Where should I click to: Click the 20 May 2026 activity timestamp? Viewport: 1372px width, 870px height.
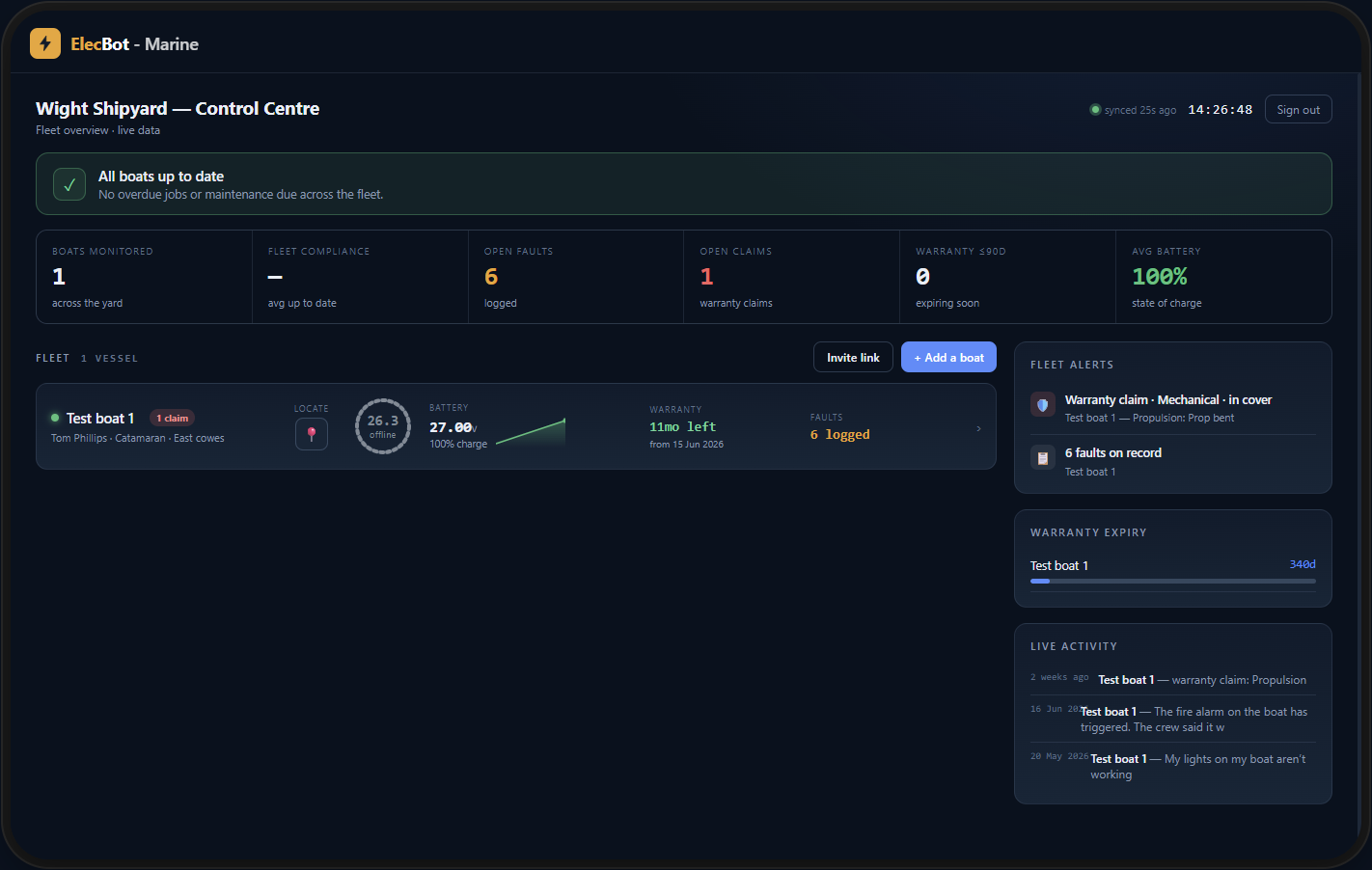pyautogui.click(x=1059, y=756)
